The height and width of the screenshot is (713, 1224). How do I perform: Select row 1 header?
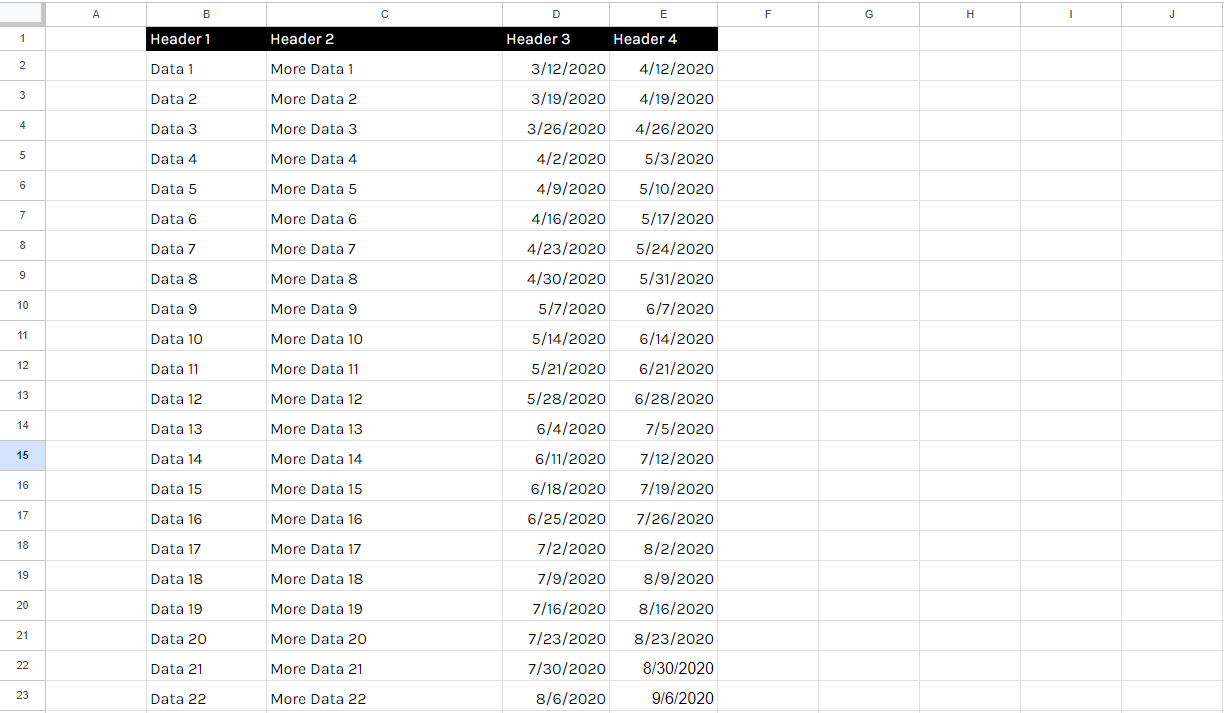click(x=23, y=39)
